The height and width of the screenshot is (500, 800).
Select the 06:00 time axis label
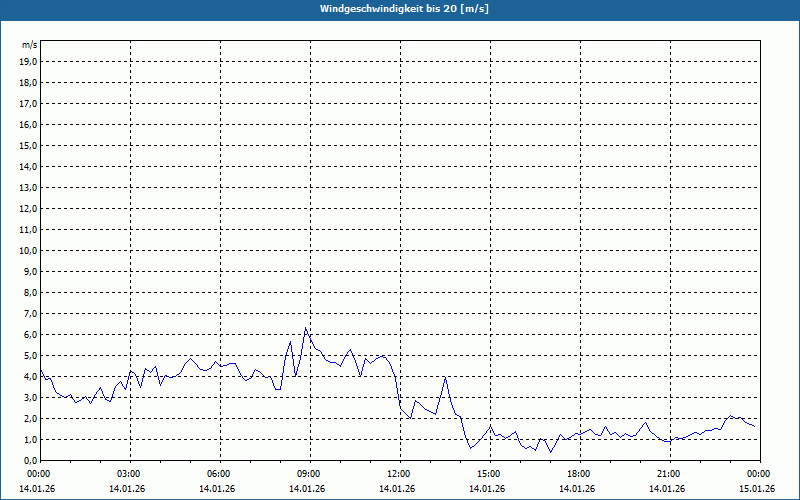(219, 474)
